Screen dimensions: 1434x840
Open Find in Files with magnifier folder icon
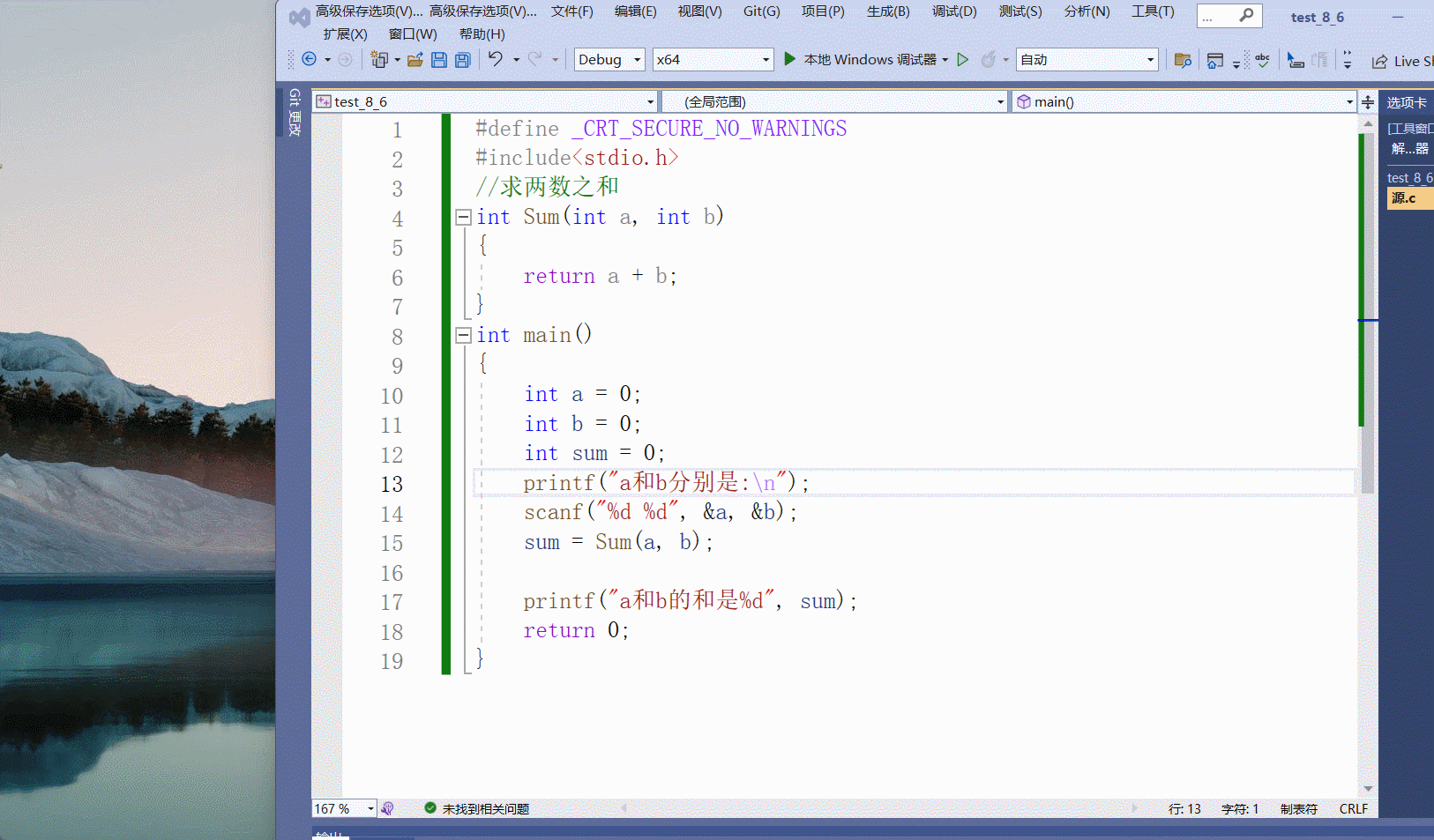(x=1182, y=60)
